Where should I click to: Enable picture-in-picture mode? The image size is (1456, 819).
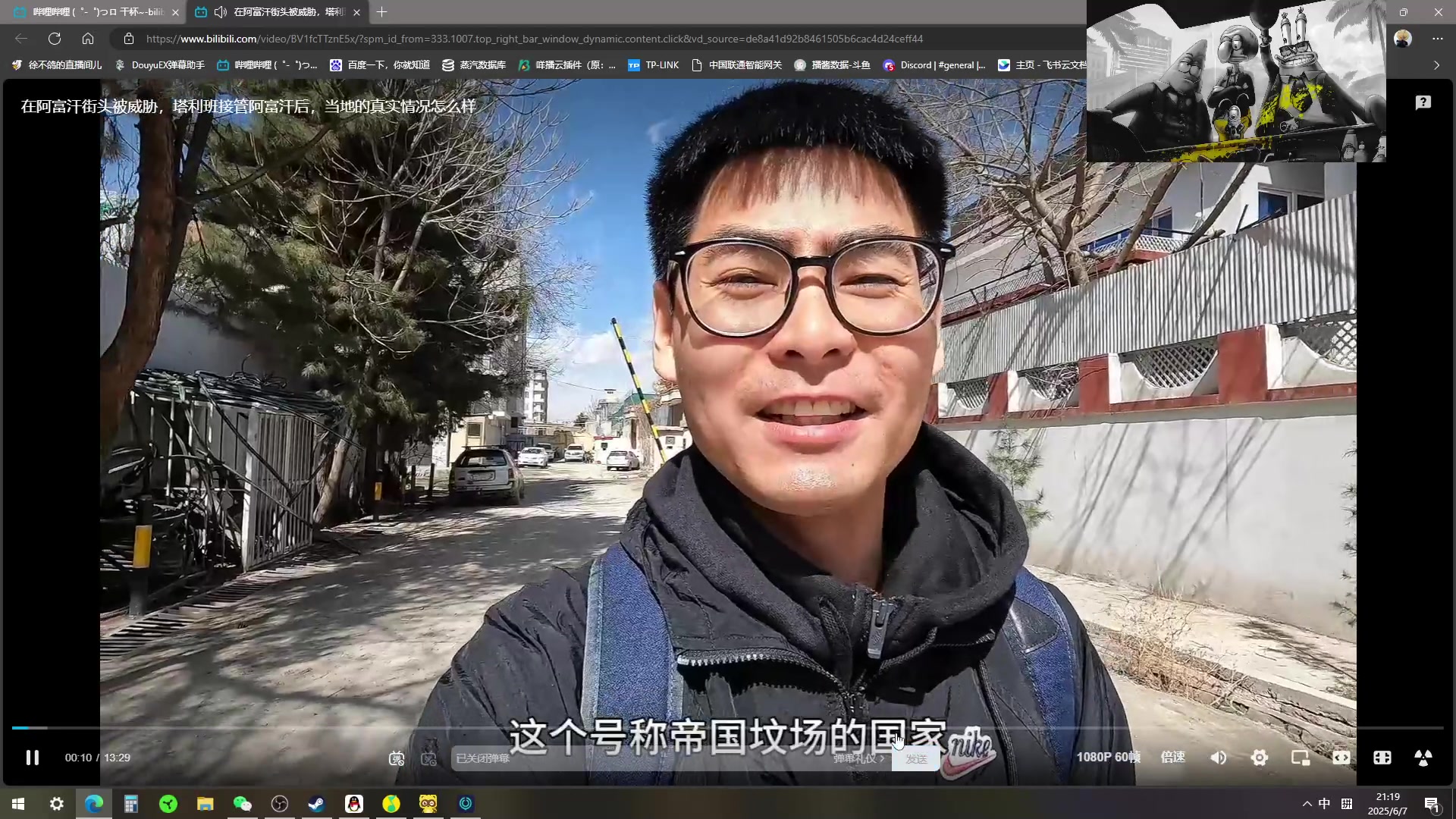(1301, 758)
